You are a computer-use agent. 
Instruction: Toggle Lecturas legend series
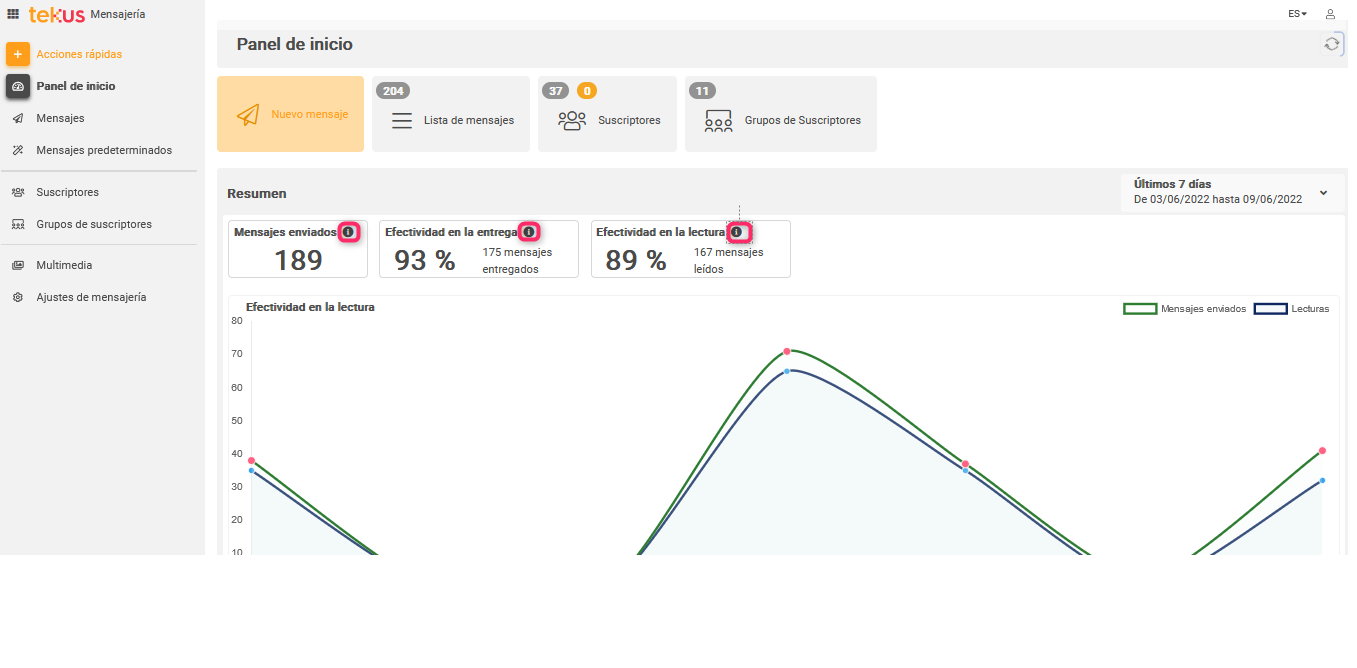pos(1291,309)
